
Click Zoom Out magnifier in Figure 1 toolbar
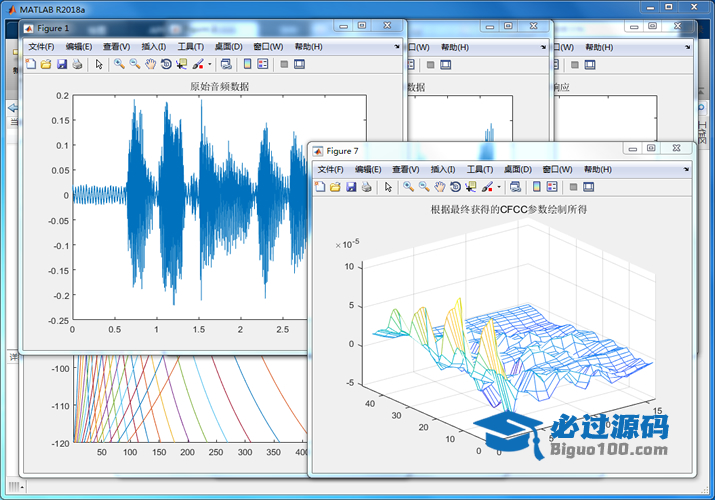click(x=134, y=64)
